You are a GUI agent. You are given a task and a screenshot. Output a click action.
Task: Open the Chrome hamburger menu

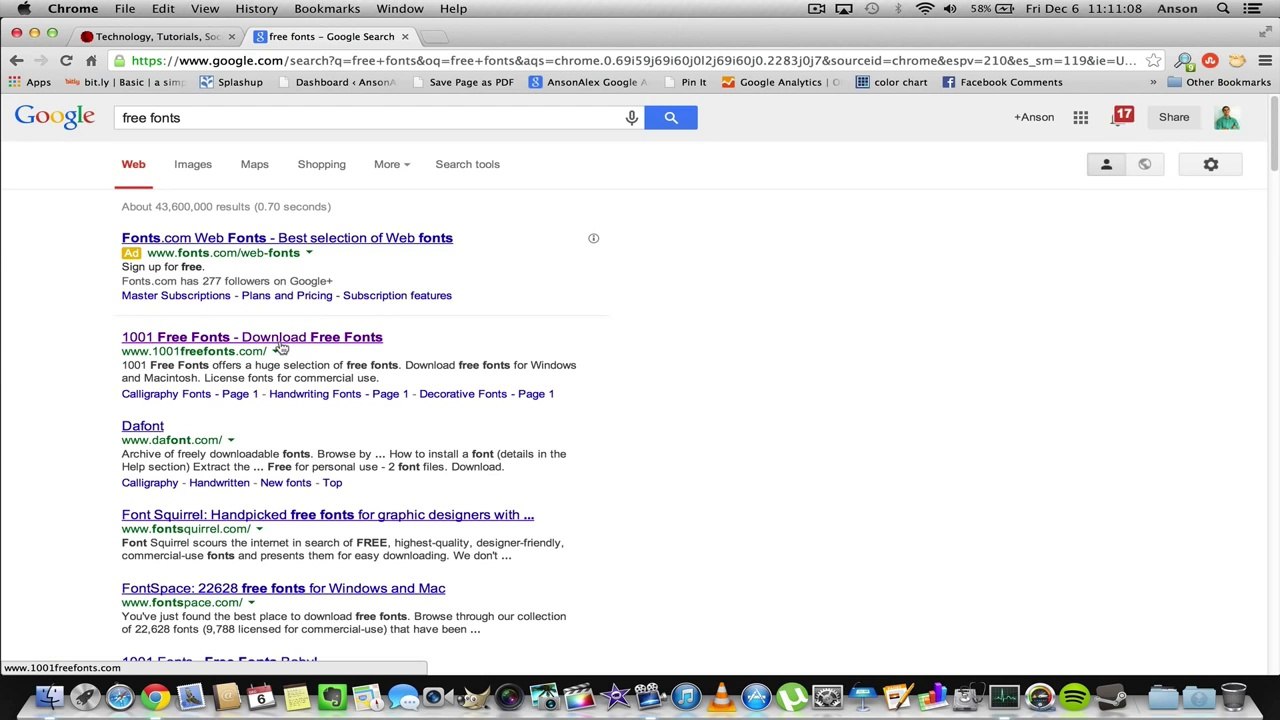pos(1265,60)
